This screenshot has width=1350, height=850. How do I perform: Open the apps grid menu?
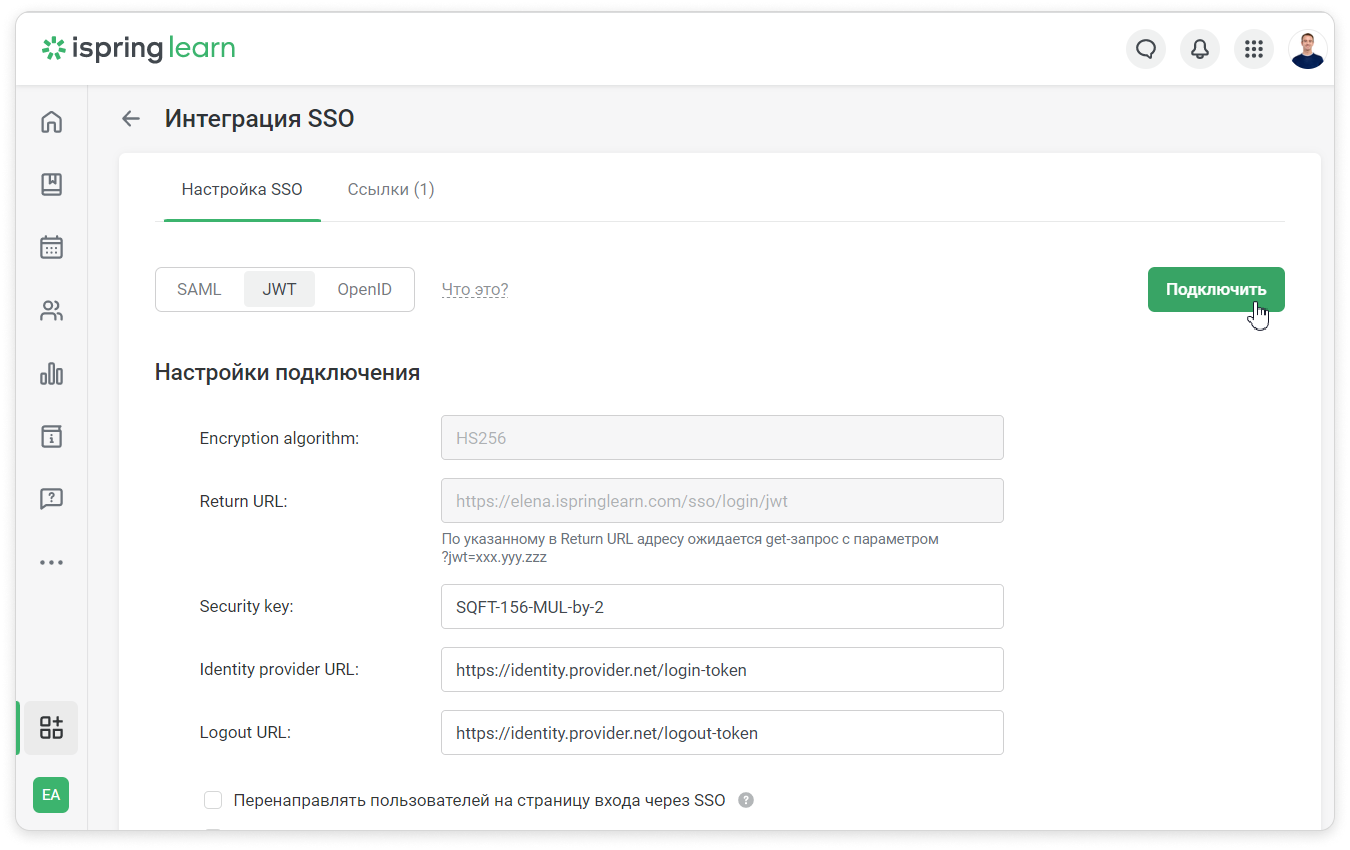point(1254,49)
